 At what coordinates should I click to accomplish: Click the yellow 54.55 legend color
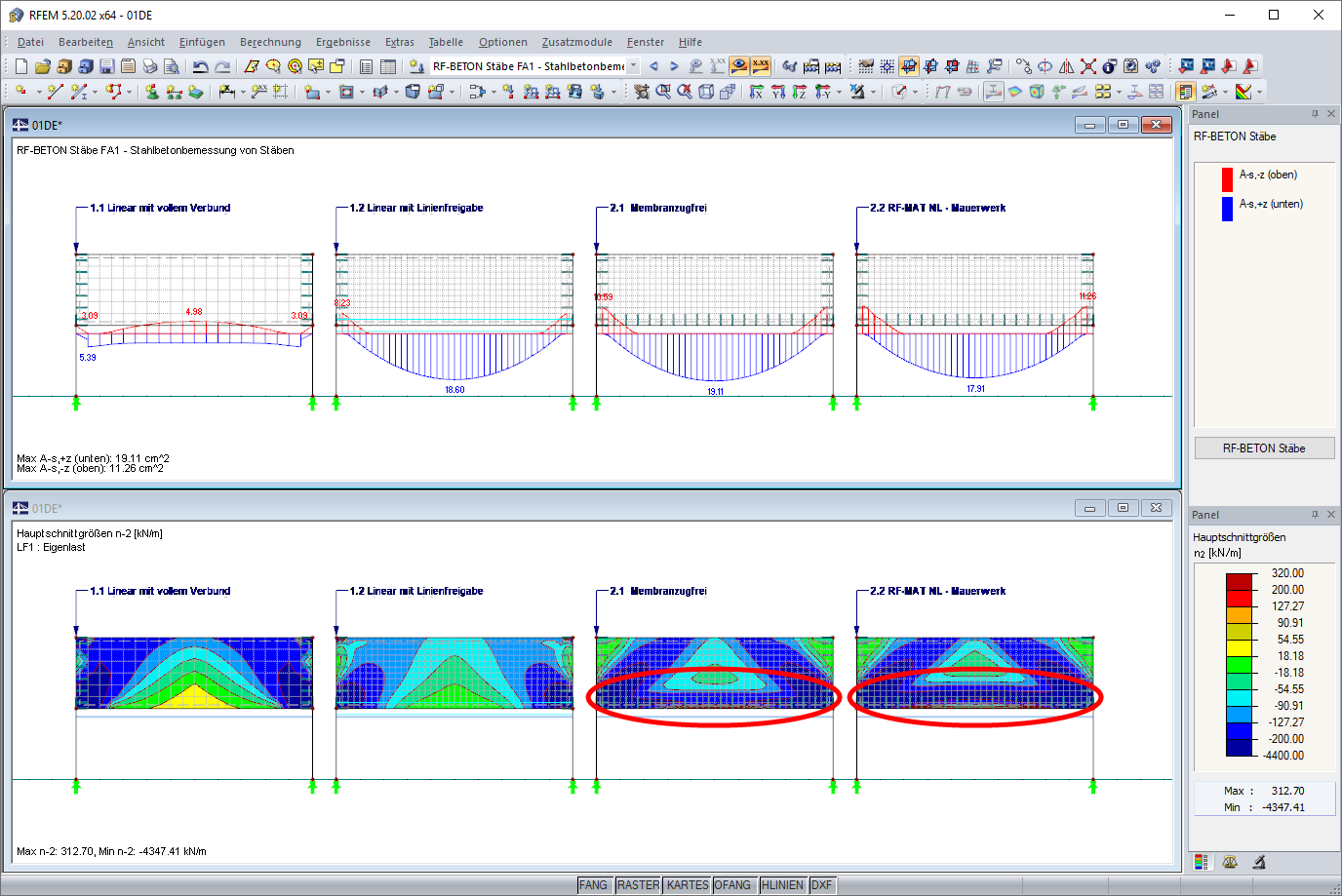[x=1239, y=648]
